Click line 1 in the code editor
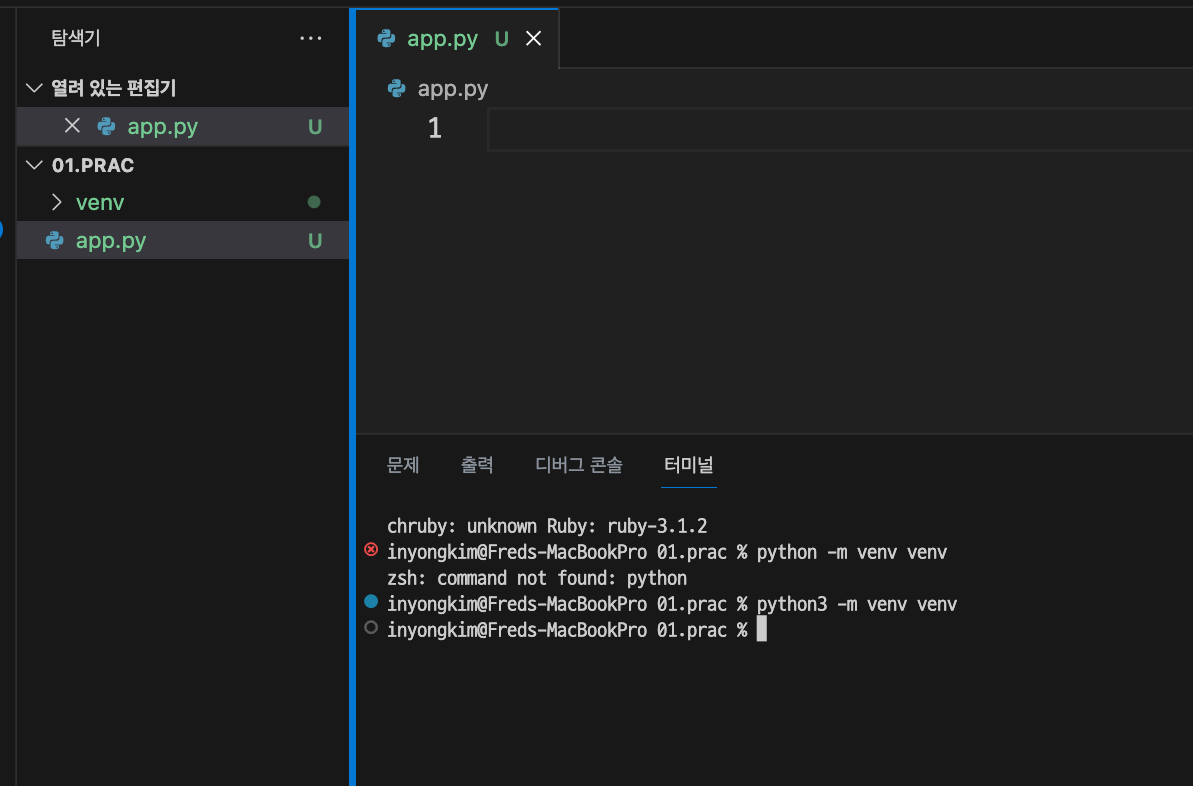Image resolution: width=1193 pixels, height=786 pixels. click(x=840, y=129)
